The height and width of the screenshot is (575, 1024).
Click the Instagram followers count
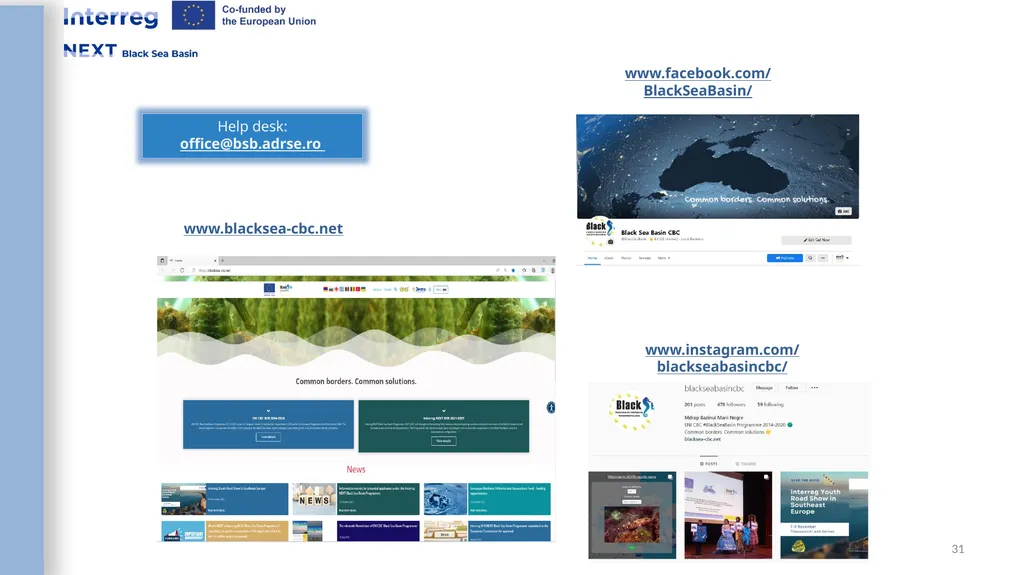[731, 404]
